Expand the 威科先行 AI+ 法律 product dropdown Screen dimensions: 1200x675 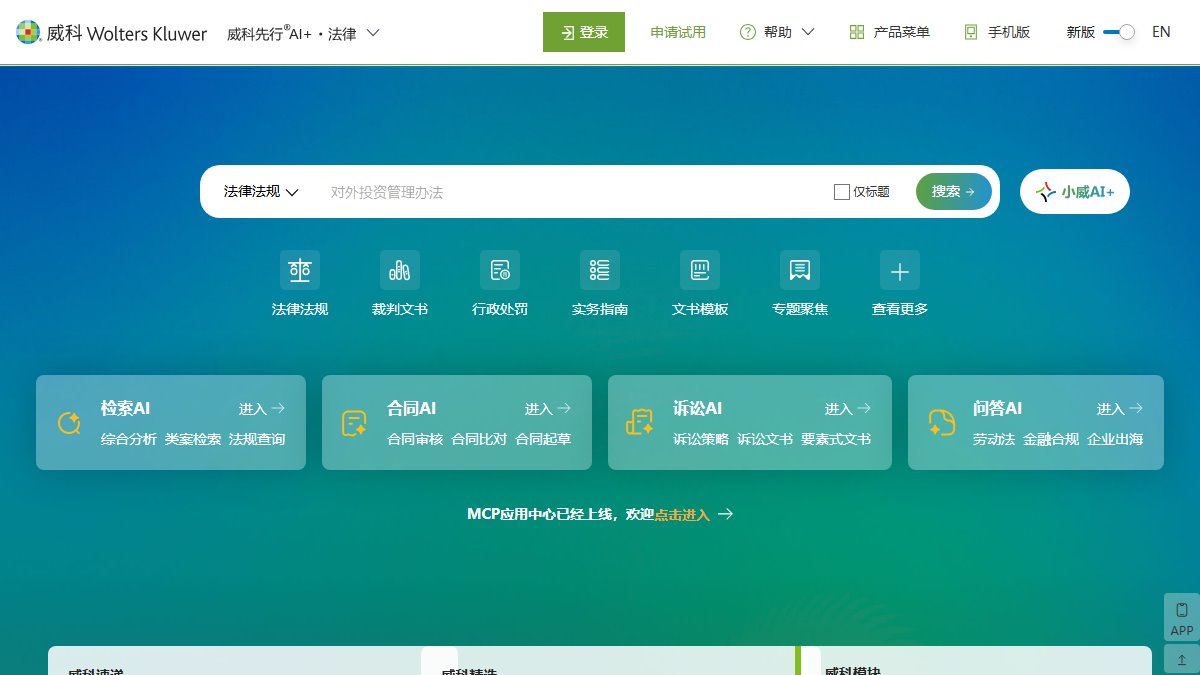tap(303, 33)
